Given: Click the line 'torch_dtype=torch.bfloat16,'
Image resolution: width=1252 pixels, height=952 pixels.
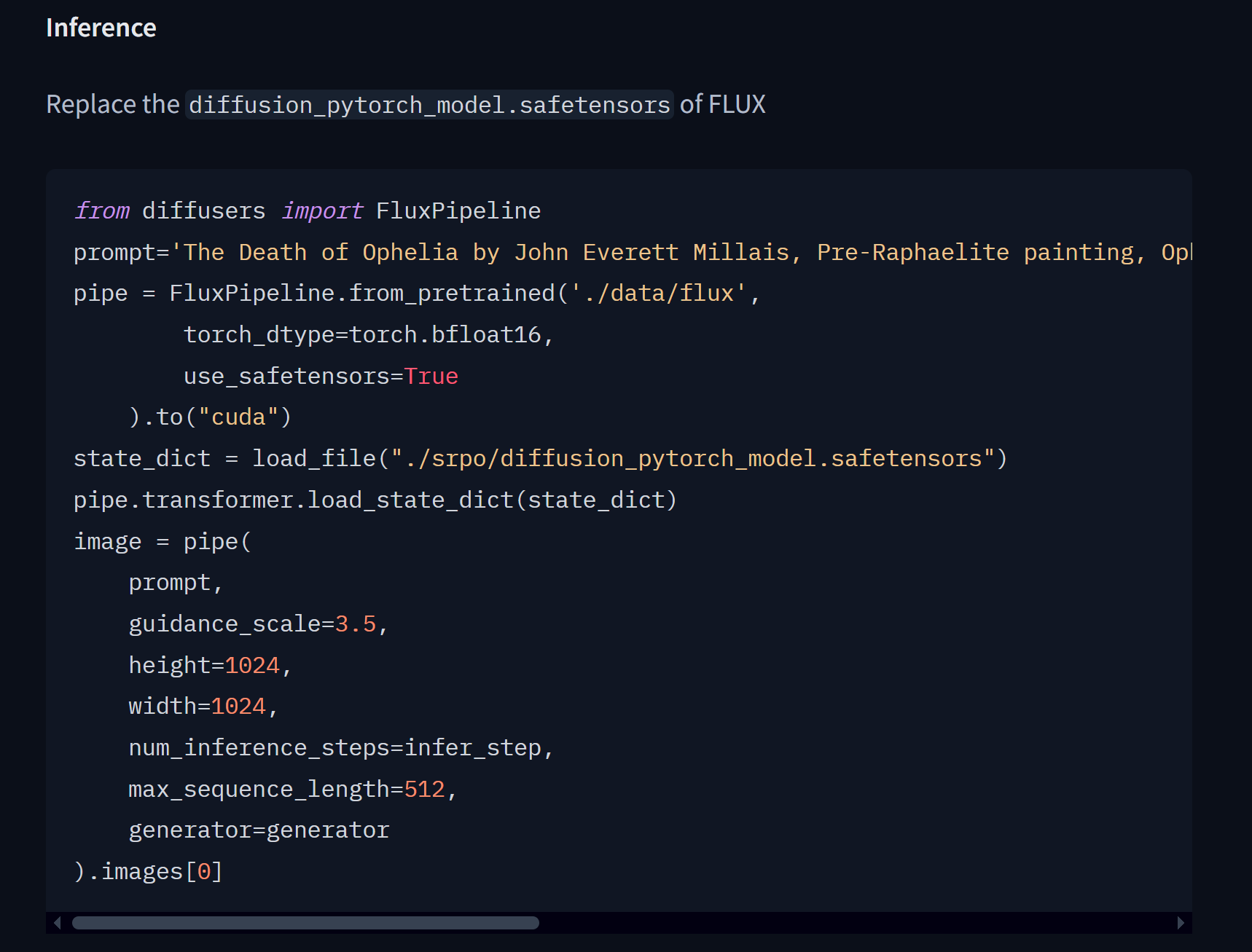Looking at the screenshot, I should [x=369, y=334].
